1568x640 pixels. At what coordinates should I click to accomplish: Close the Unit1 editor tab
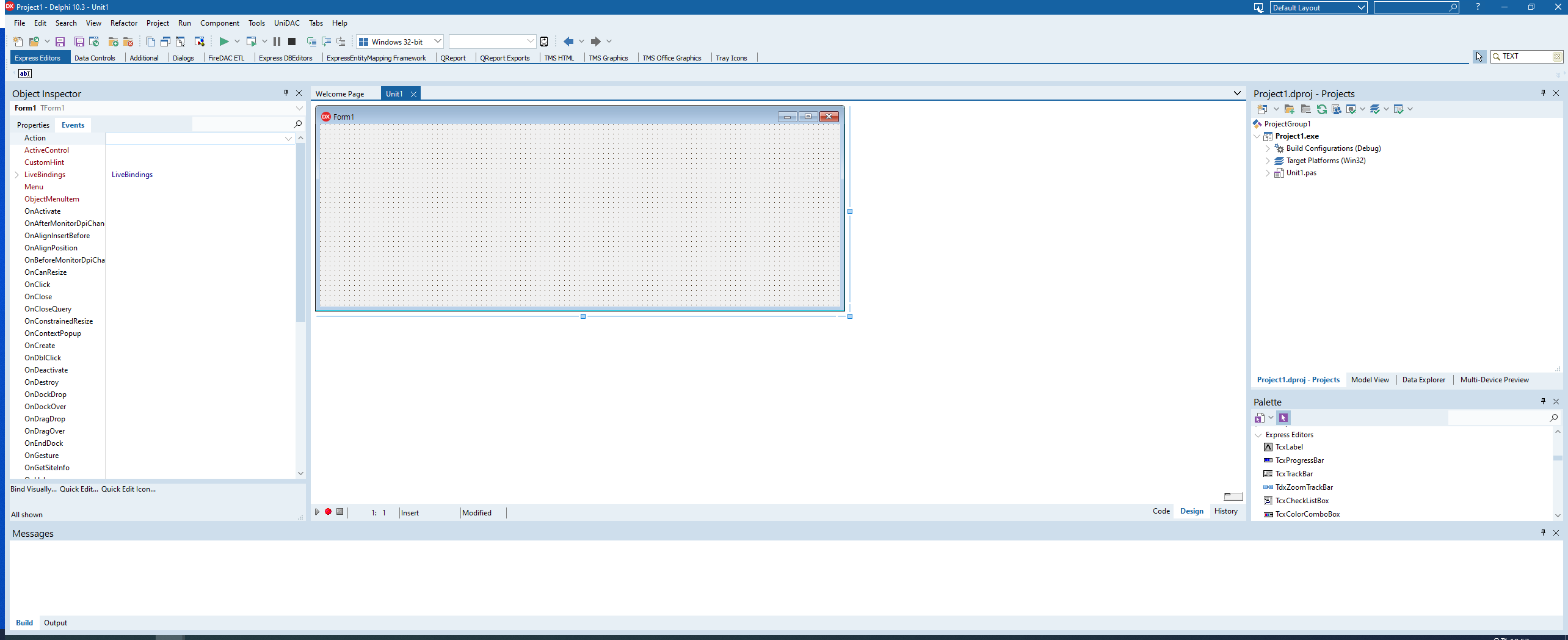coord(413,94)
